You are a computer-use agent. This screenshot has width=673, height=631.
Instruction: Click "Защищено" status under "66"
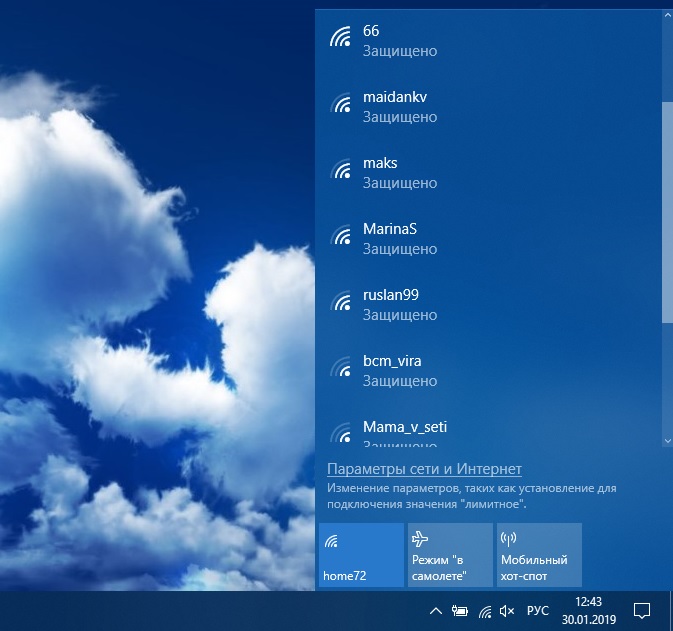click(x=400, y=51)
